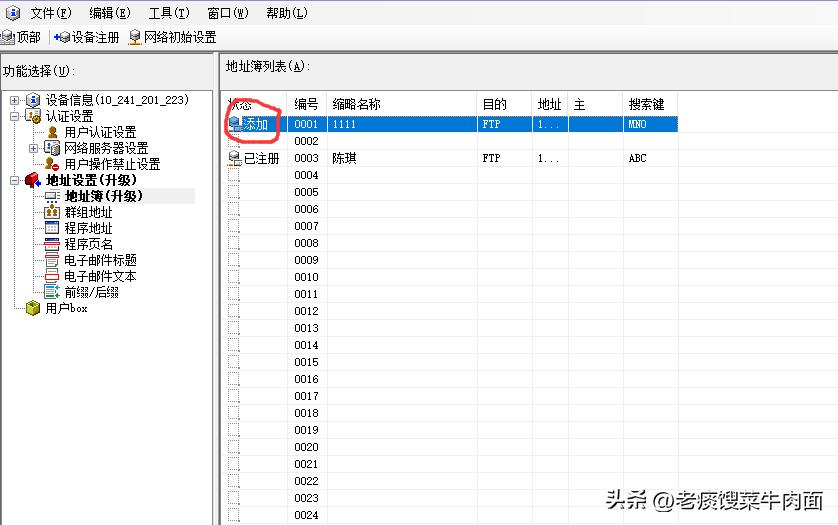The height and width of the screenshot is (525, 838).
Task: Sort by the 缩略名称 column header
Action: [x=402, y=104]
